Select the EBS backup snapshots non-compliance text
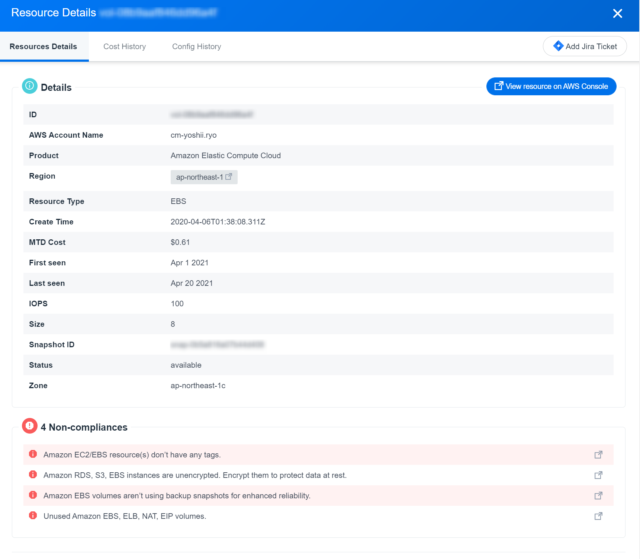This screenshot has height=559, width=640. point(177,495)
